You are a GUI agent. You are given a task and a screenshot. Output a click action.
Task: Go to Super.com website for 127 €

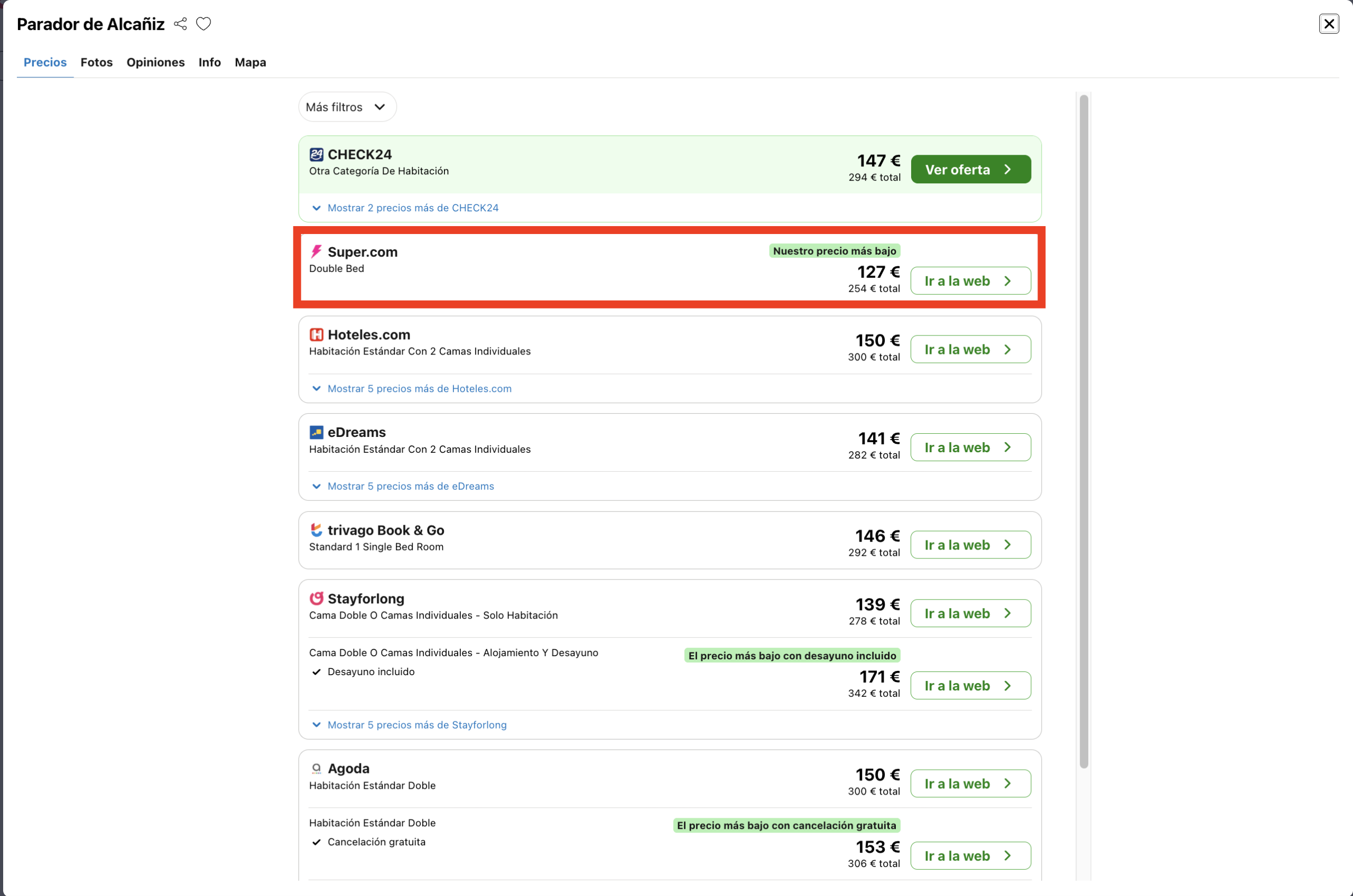(x=970, y=281)
